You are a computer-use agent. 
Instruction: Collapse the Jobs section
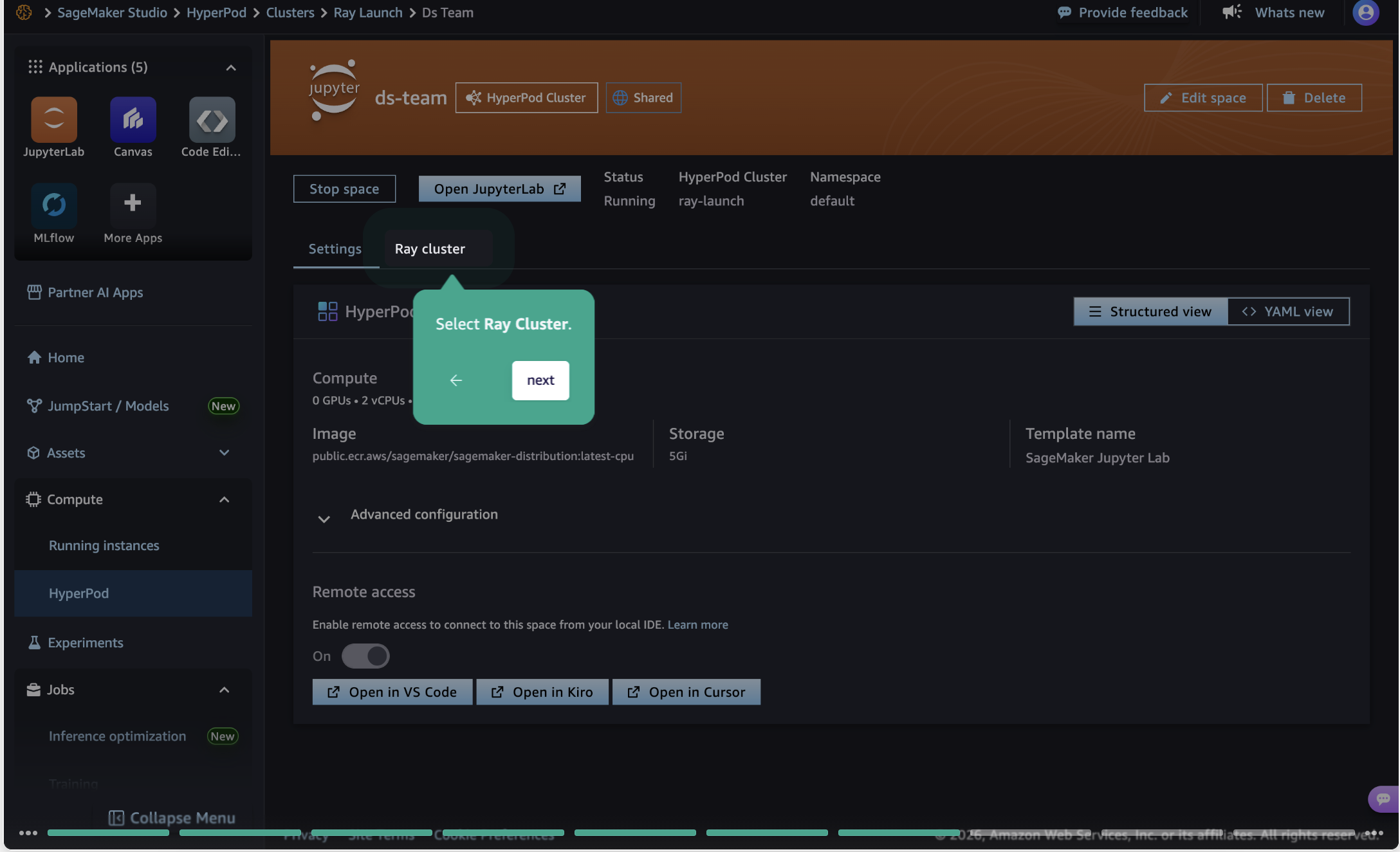(x=225, y=690)
